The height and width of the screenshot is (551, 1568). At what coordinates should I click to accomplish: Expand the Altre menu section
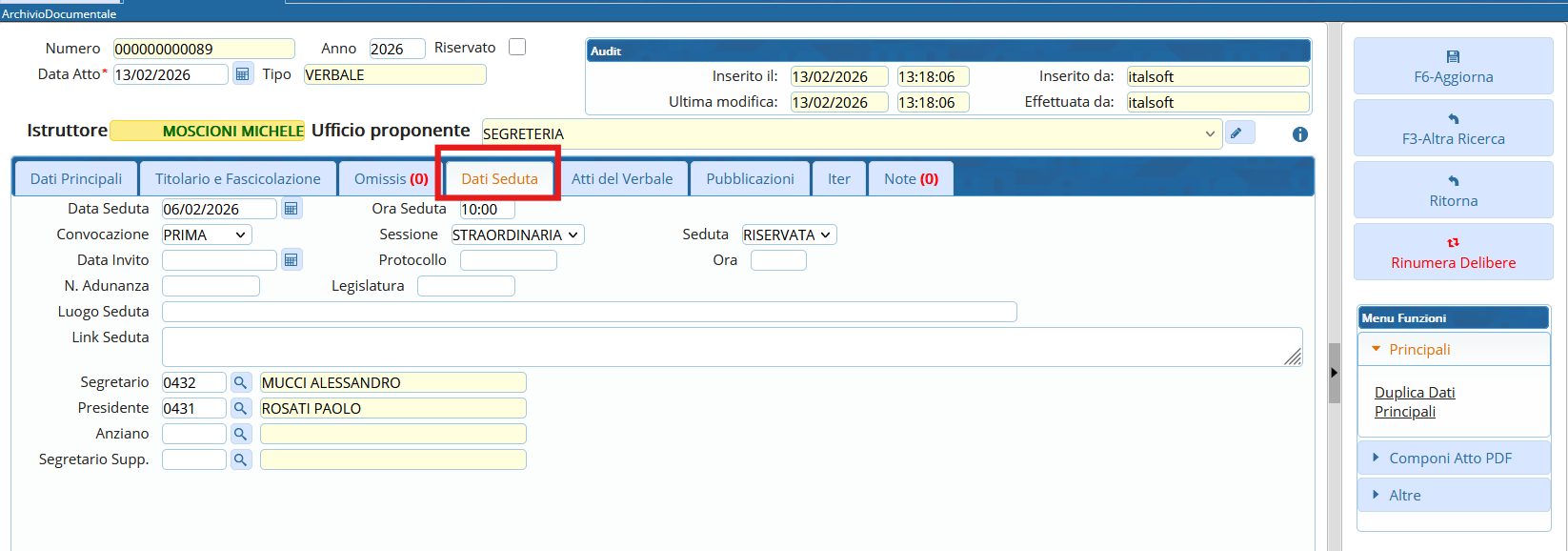tap(1404, 496)
